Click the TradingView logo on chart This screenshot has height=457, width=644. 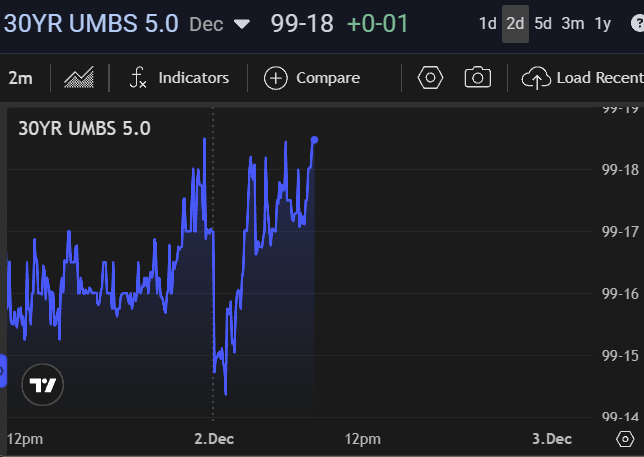pos(42,385)
